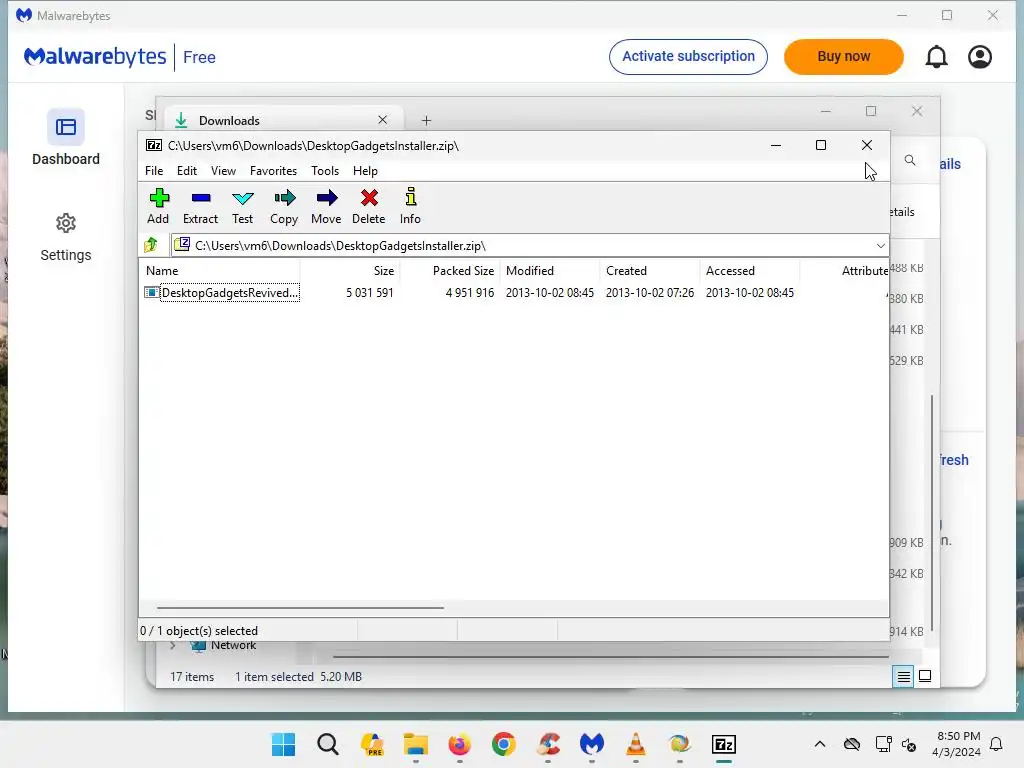The width and height of the screenshot is (1024, 768).
Task: Click the 7-Zip taskbar icon
Action: point(724,744)
